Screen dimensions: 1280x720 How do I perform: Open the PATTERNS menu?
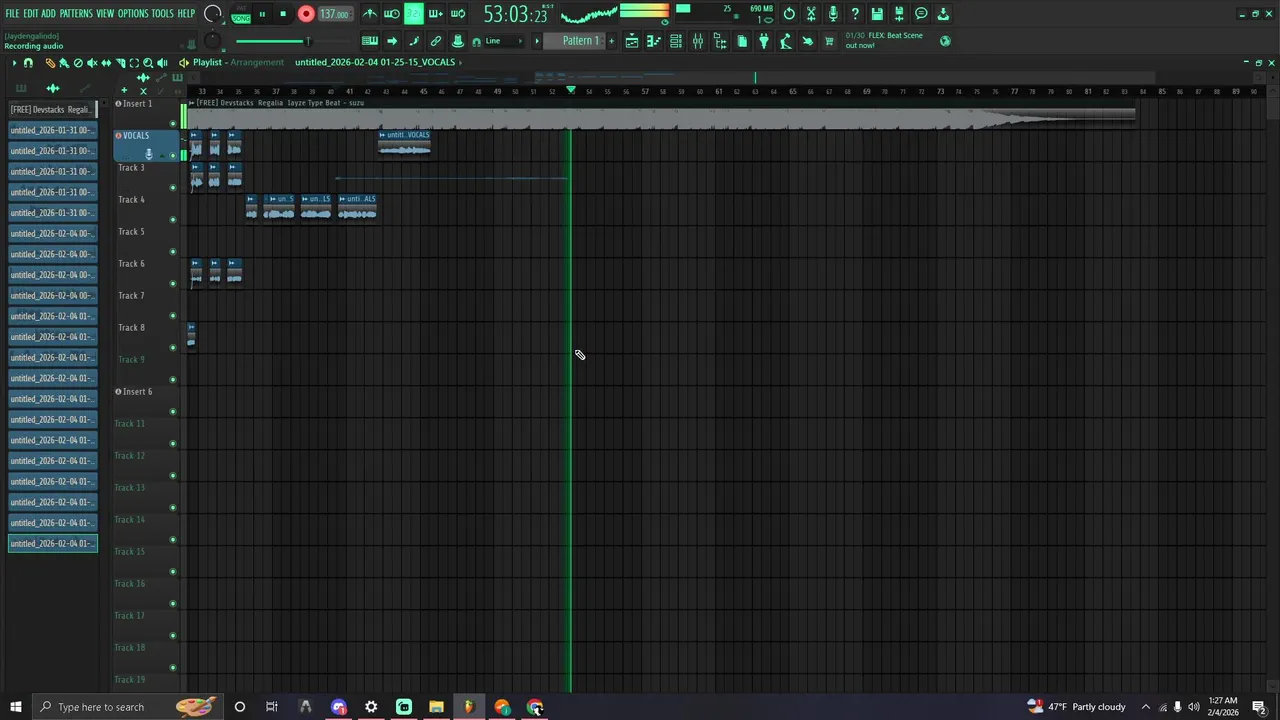point(76,14)
